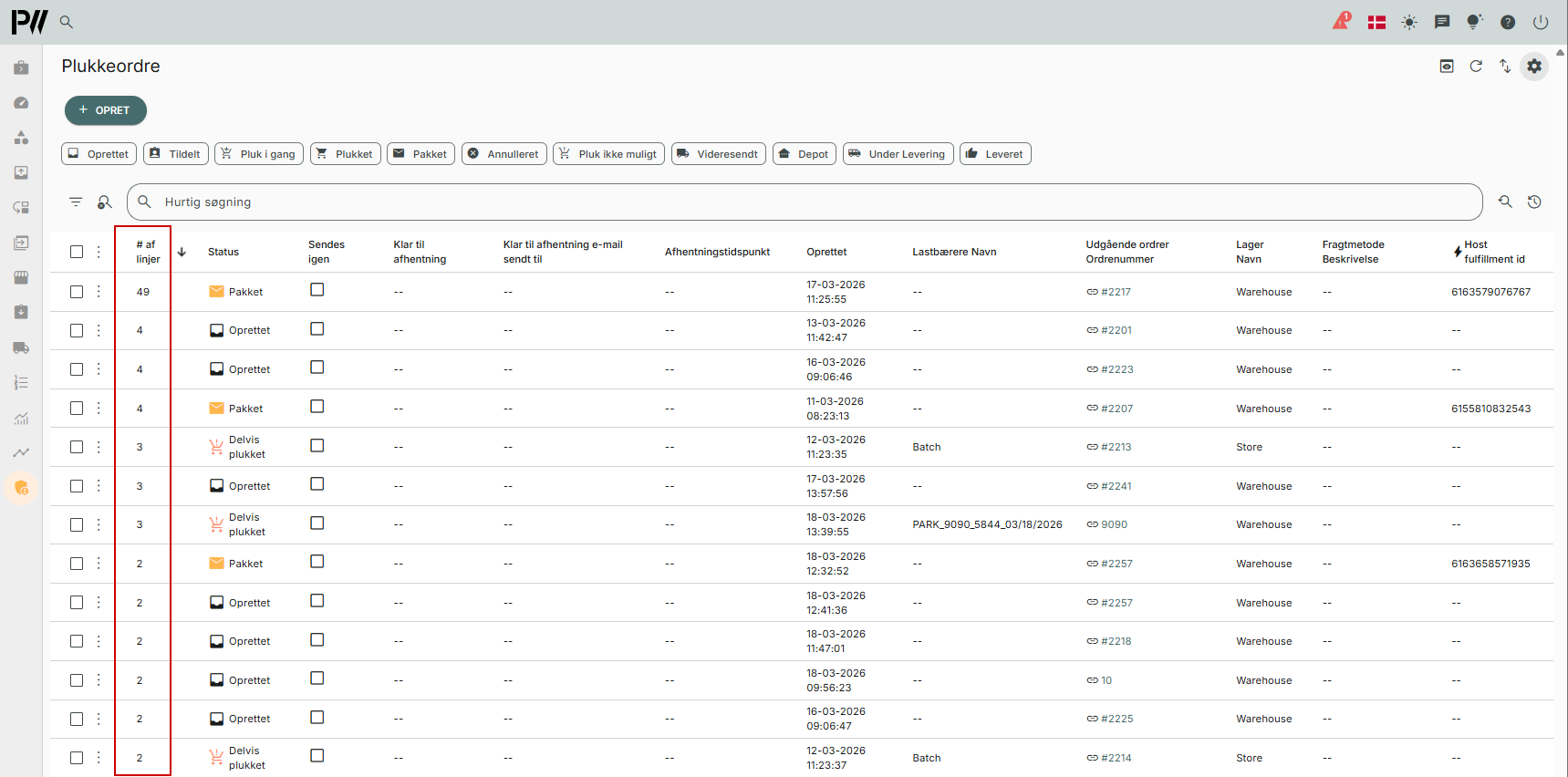1568x777 pixels.
Task: Toggle the brightness theme icon
Action: click(x=1409, y=22)
